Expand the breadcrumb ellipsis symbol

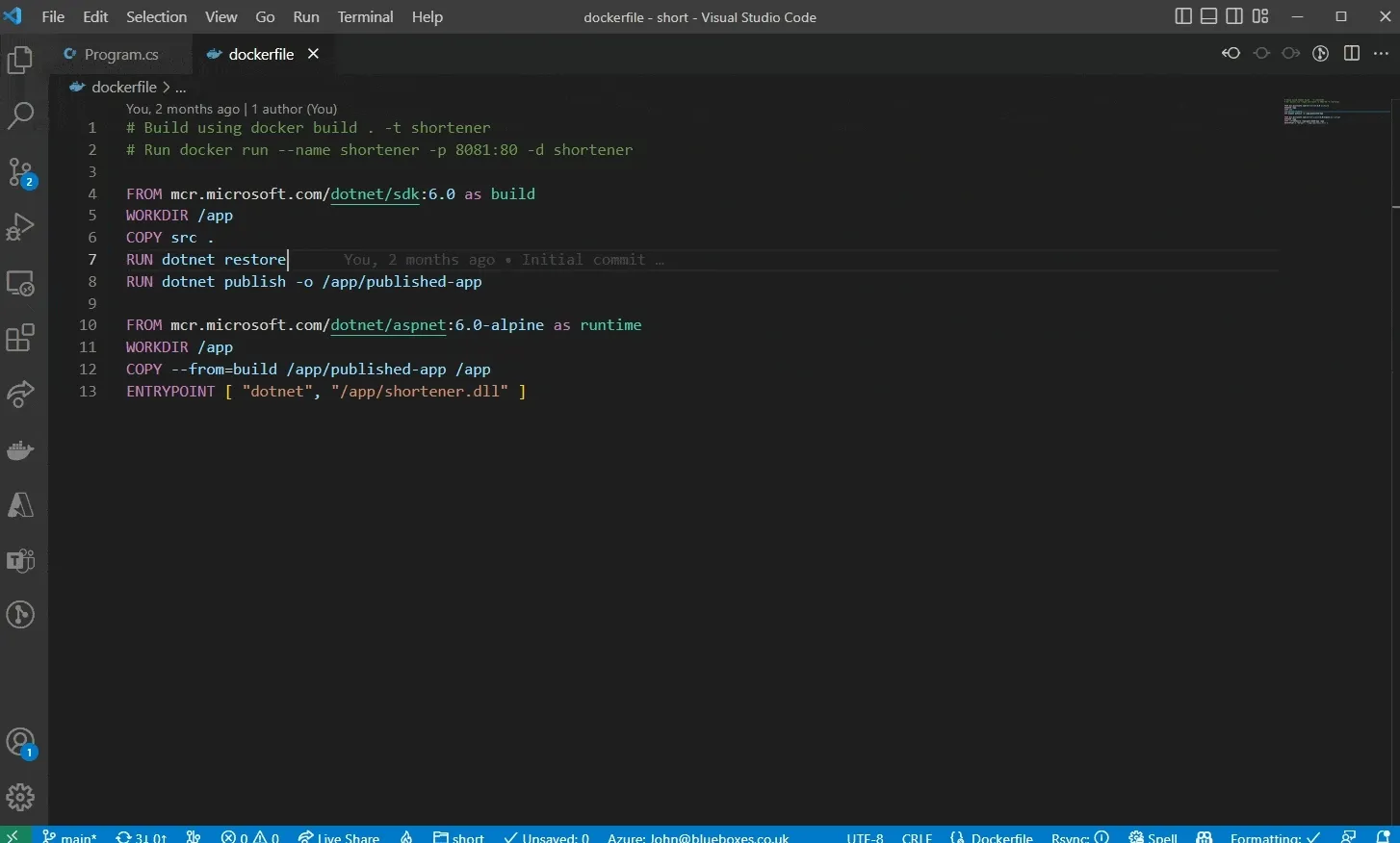coord(180,87)
